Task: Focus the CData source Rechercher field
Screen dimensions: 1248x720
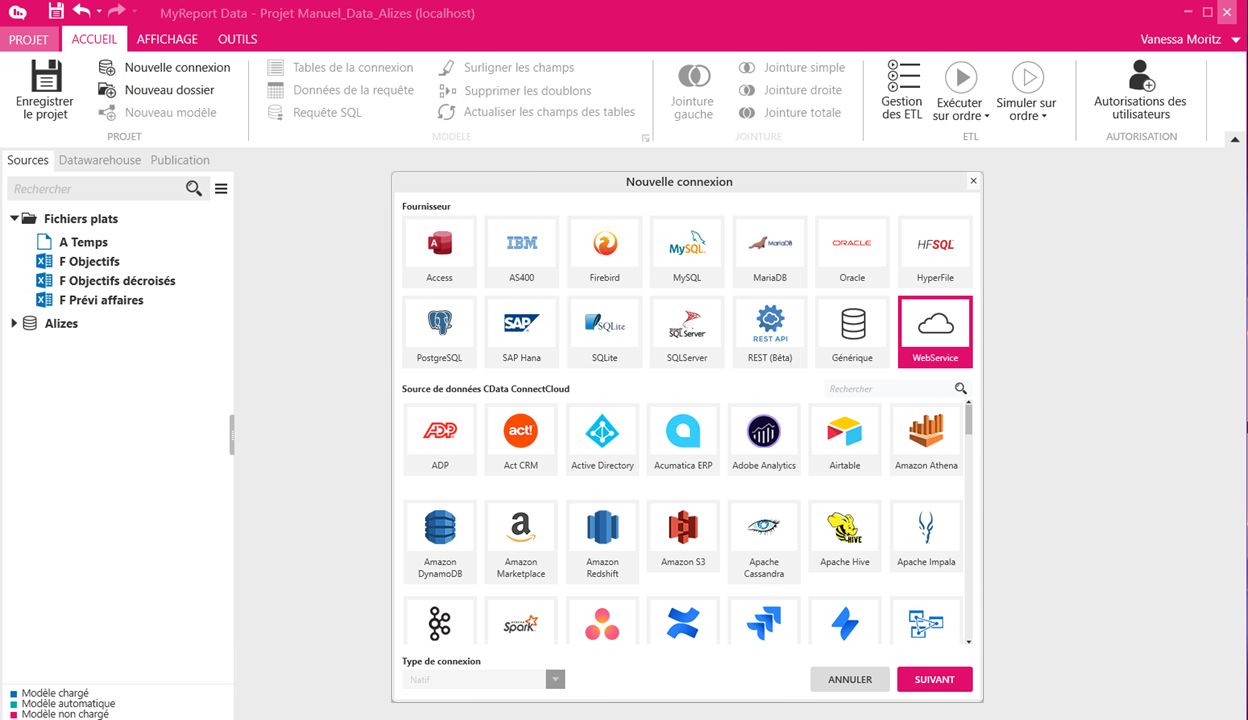Action: [x=890, y=388]
